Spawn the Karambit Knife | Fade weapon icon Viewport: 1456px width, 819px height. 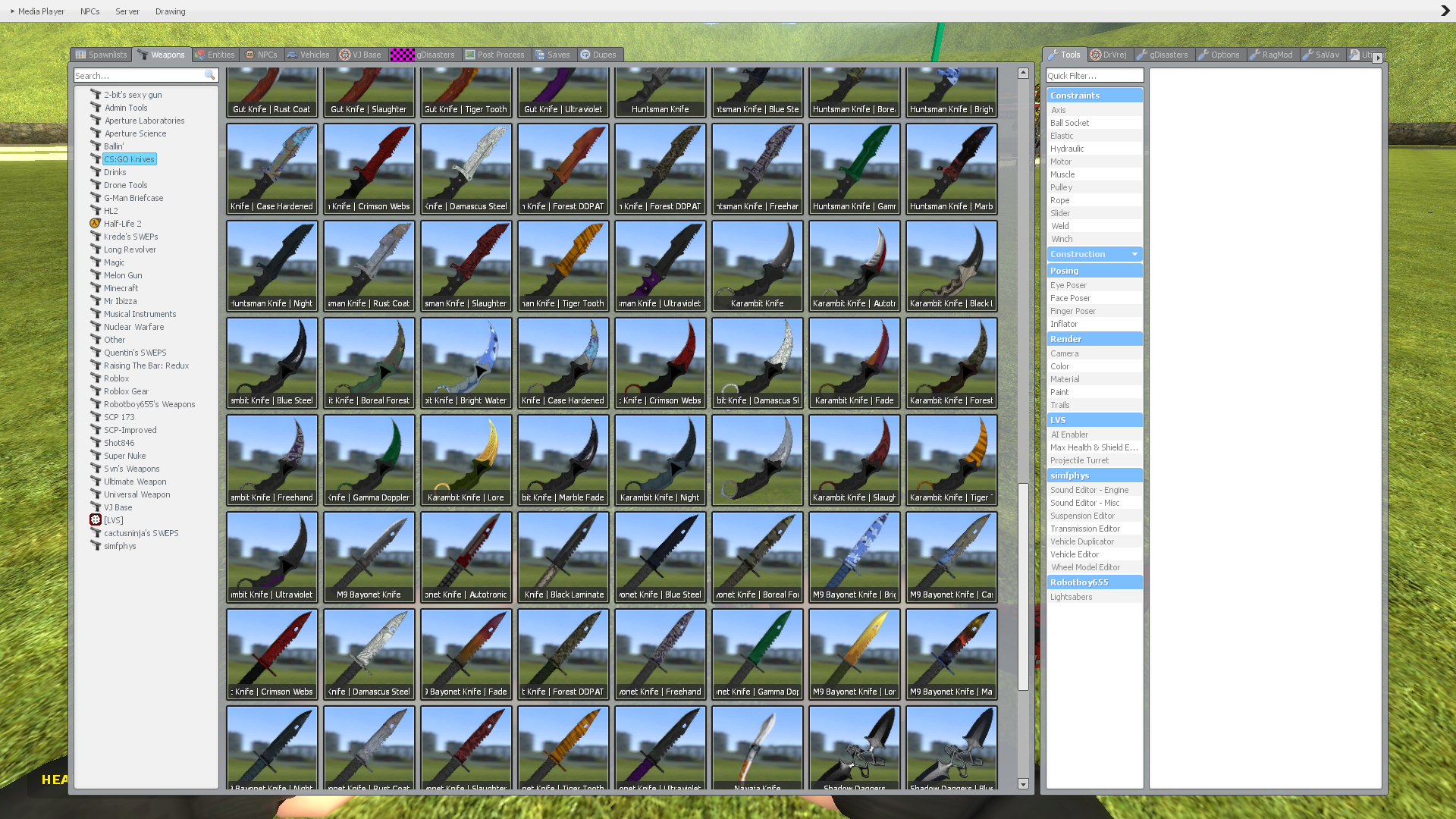[854, 362]
